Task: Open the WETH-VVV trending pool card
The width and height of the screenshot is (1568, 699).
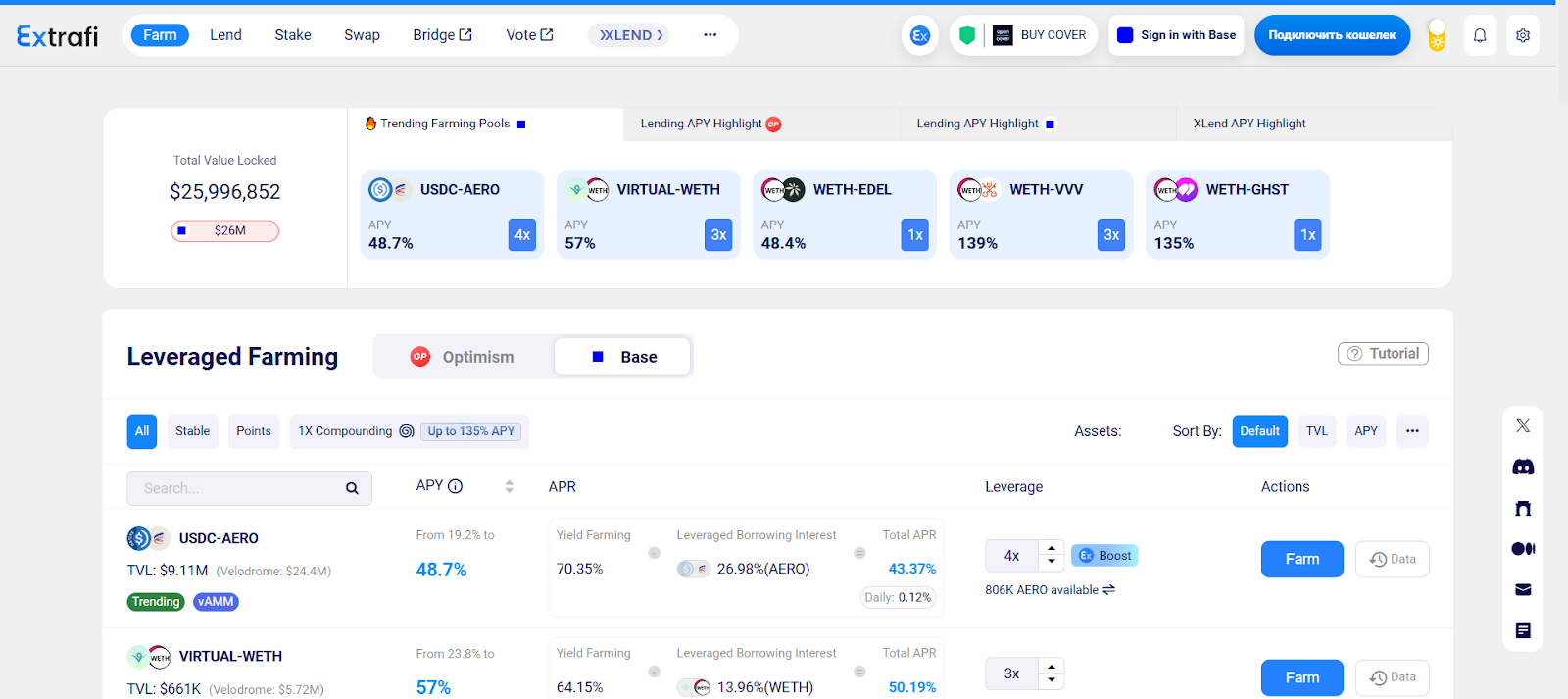Action: (x=1041, y=215)
